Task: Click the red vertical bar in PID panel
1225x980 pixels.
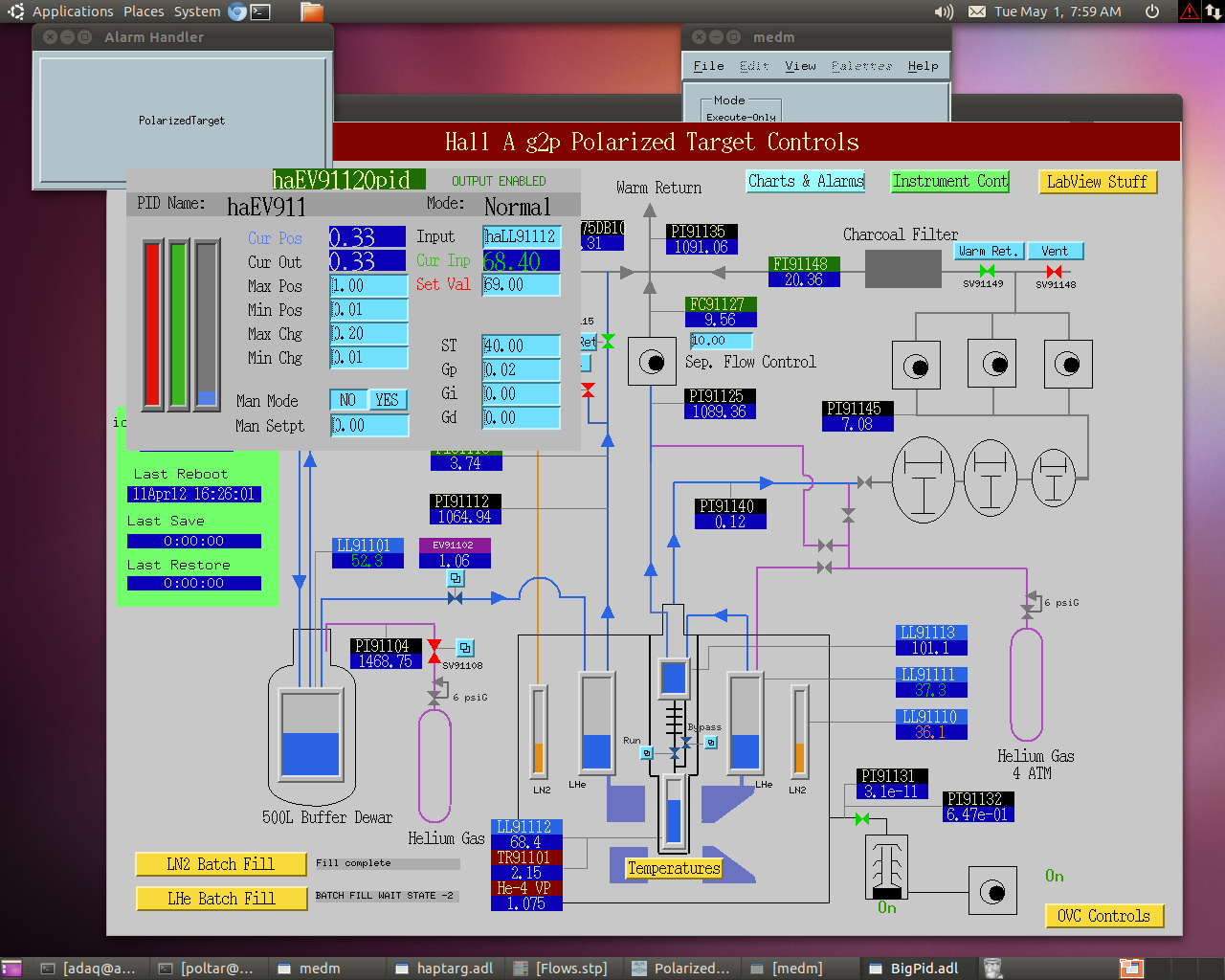Action: coord(153,325)
